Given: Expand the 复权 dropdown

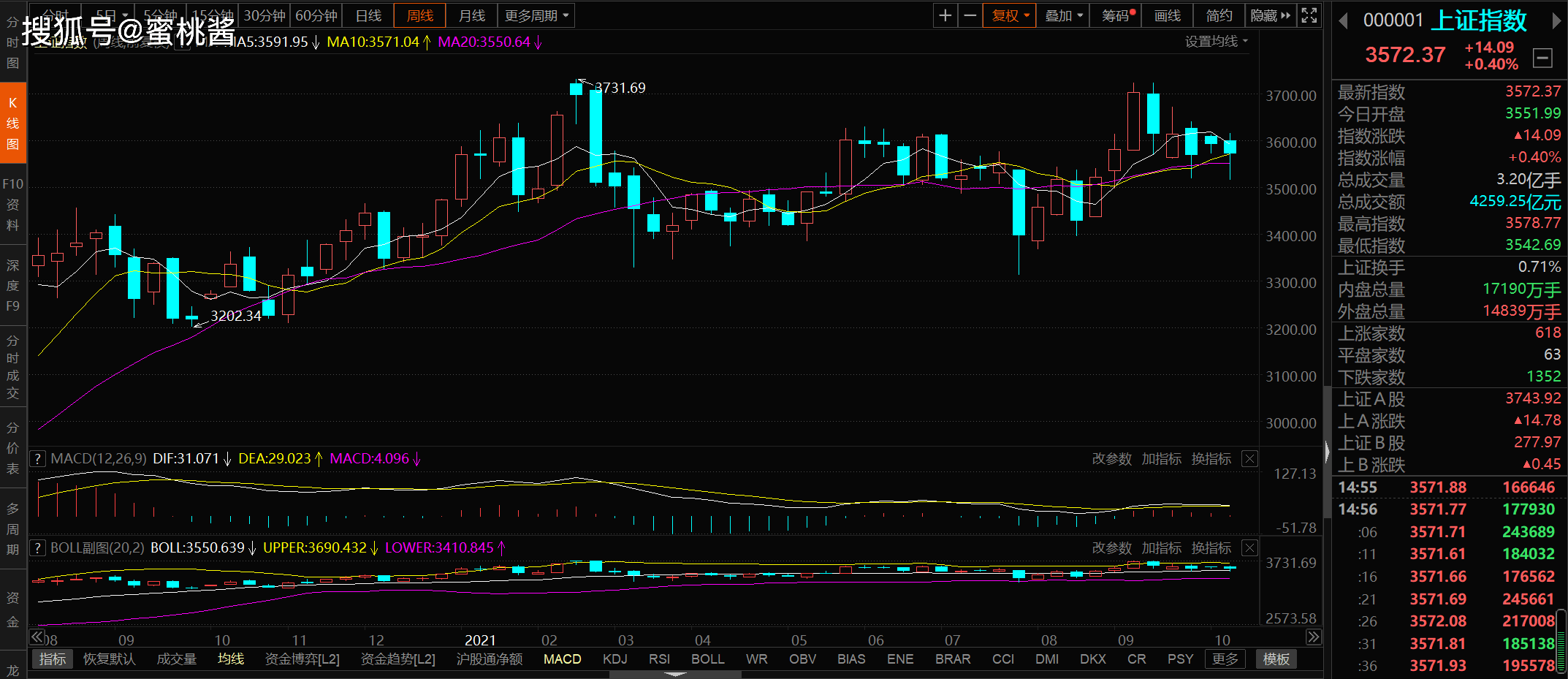Looking at the screenshot, I should pyautogui.click(x=1010, y=15).
